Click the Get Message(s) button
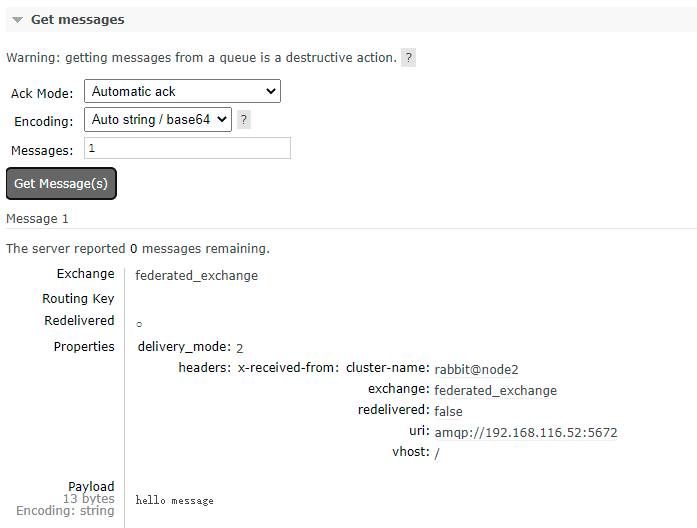Image resolution: width=697 pixels, height=528 pixels. click(61, 184)
